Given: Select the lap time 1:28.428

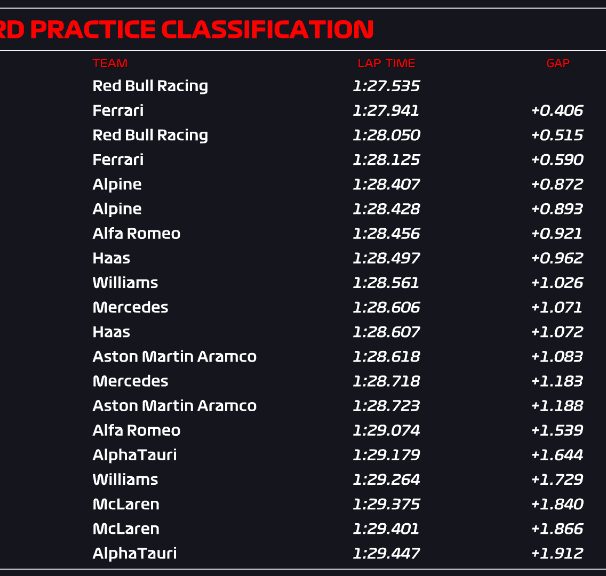Looking at the screenshot, I should [386, 209].
